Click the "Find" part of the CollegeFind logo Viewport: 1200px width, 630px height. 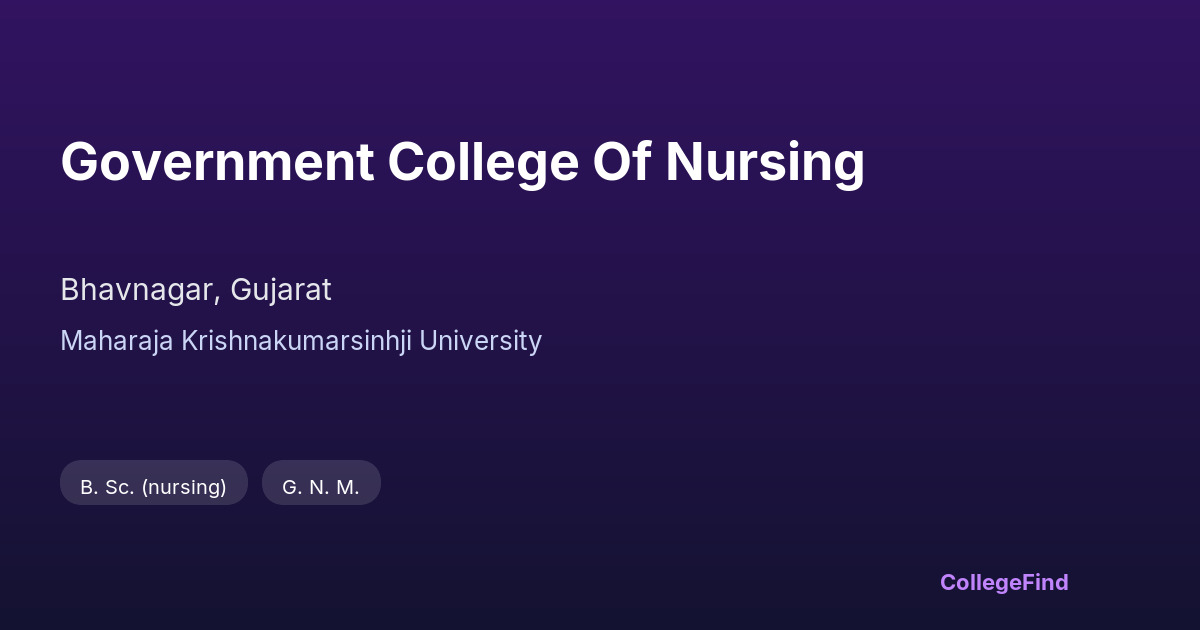pyautogui.click(x=1045, y=582)
